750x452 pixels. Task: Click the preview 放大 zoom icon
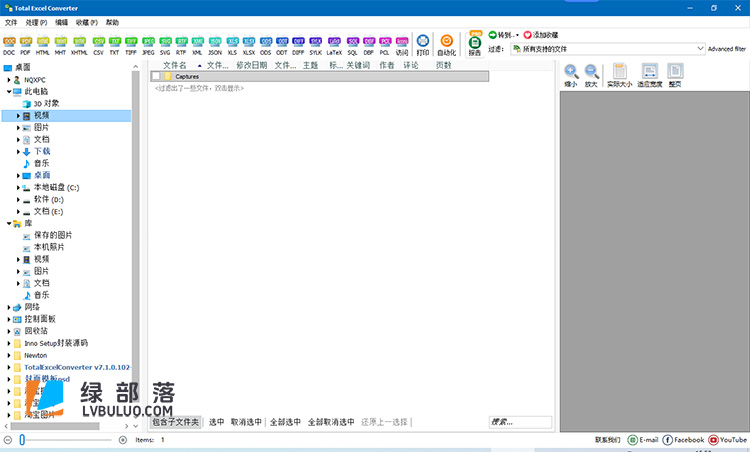tap(591, 76)
